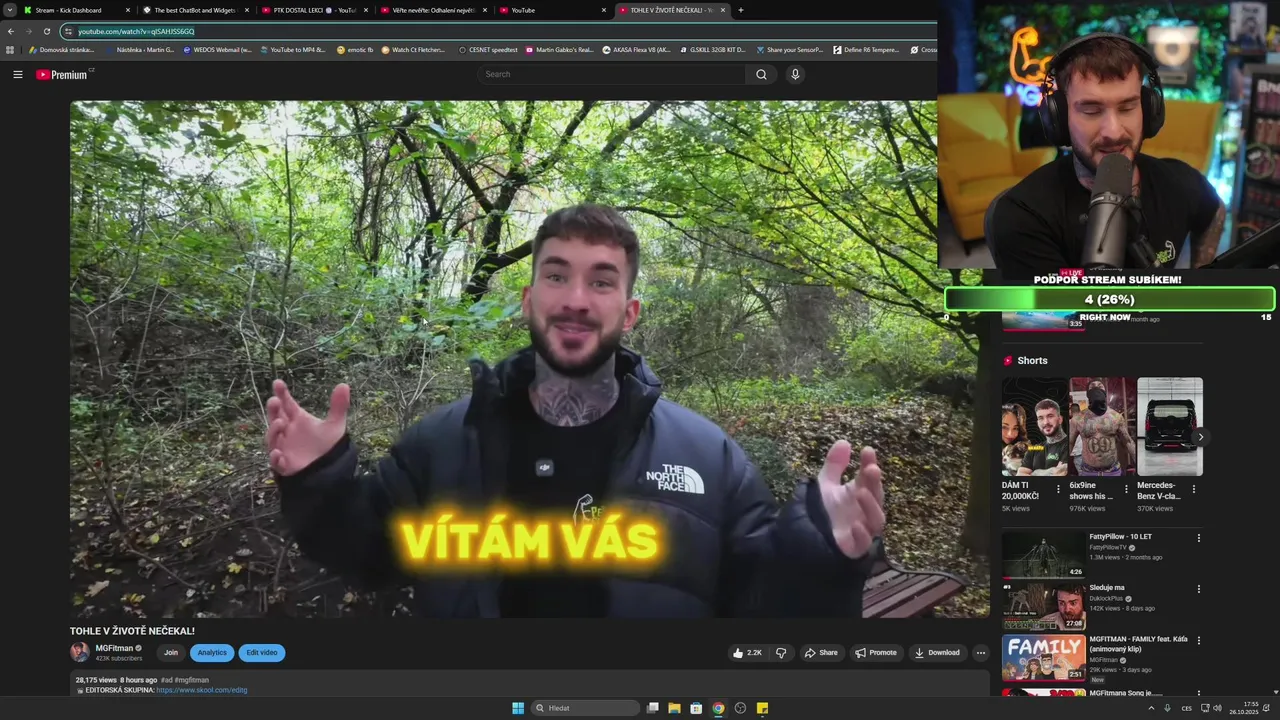Open Sticky Notes from taskbar
Viewport: 1280px width, 720px height.
pos(762,708)
